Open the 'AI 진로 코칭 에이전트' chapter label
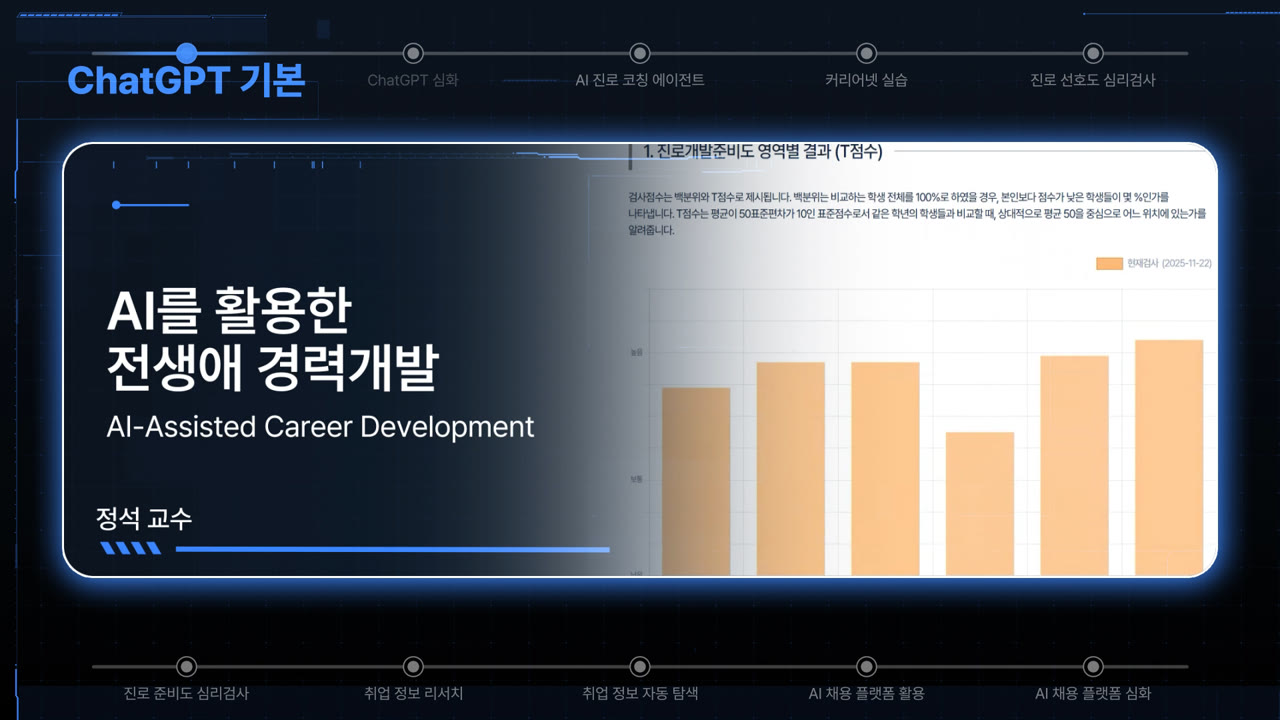 point(640,80)
